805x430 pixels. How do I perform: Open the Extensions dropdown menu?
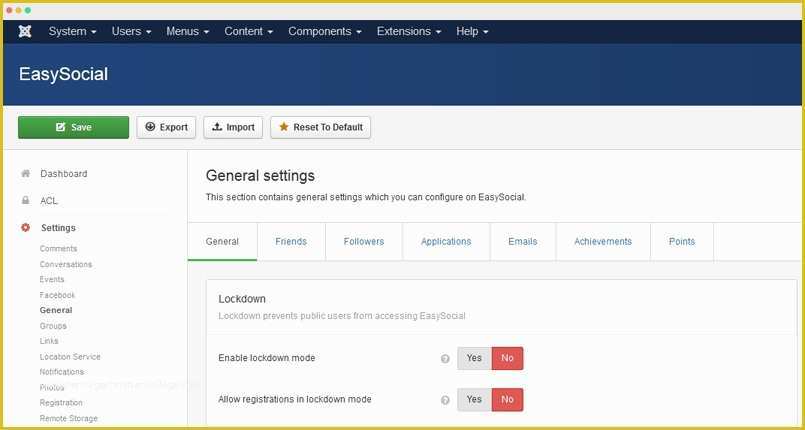tap(409, 31)
